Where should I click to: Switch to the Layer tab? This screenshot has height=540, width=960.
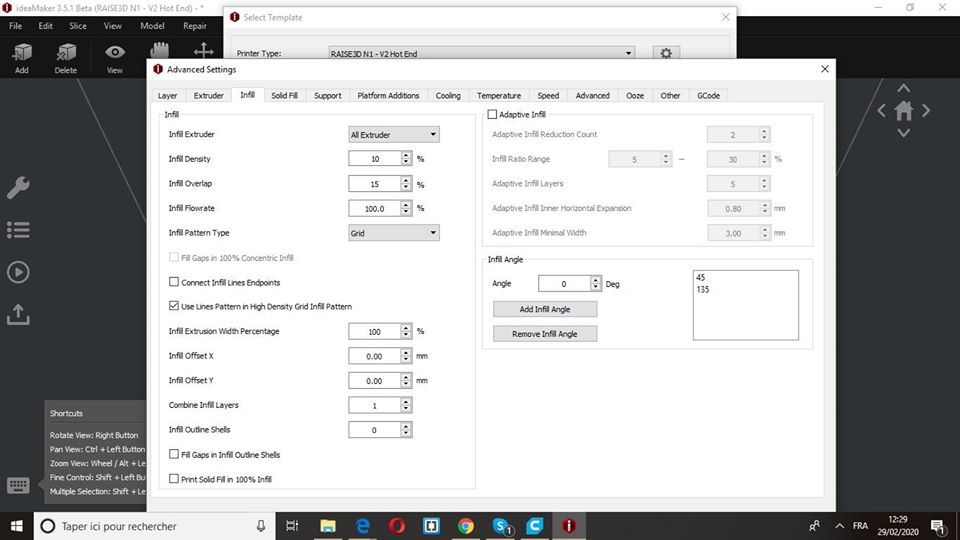pos(167,96)
